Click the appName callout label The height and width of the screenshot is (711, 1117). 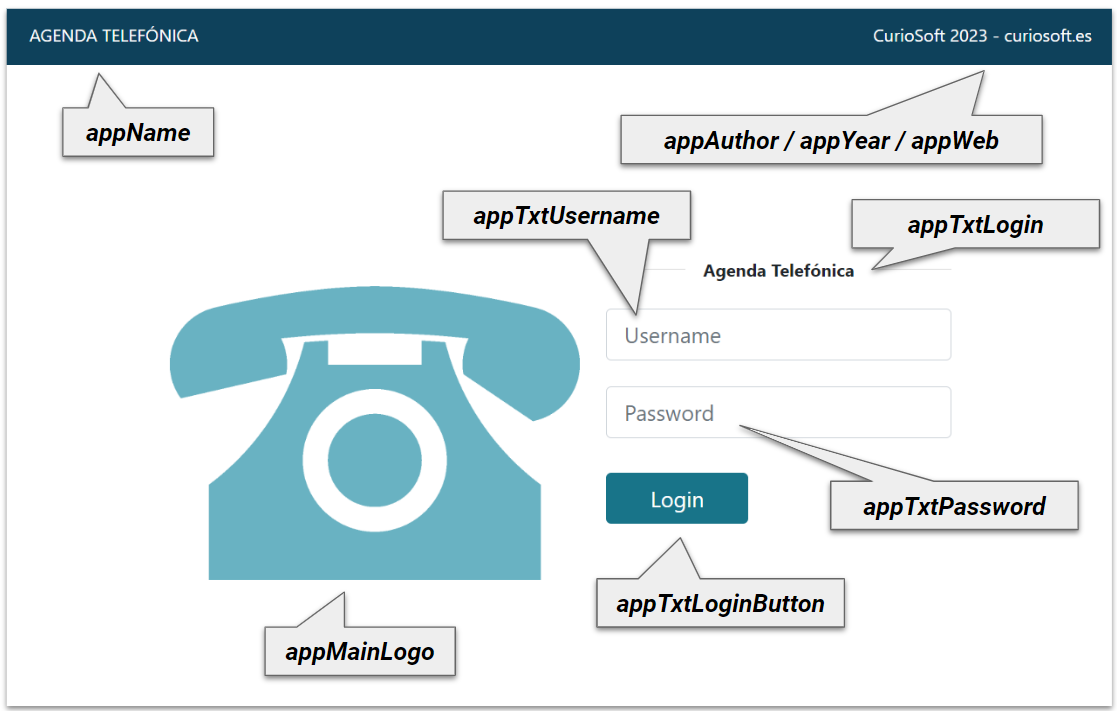138,133
